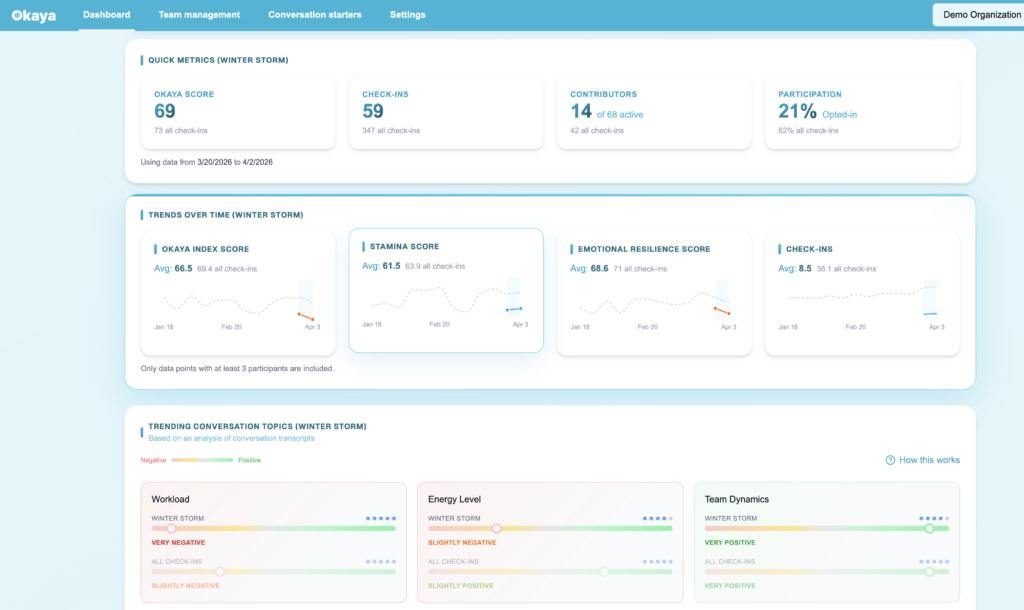Click Team Dynamics Winter Storm confidence dots

click(934, 519)
